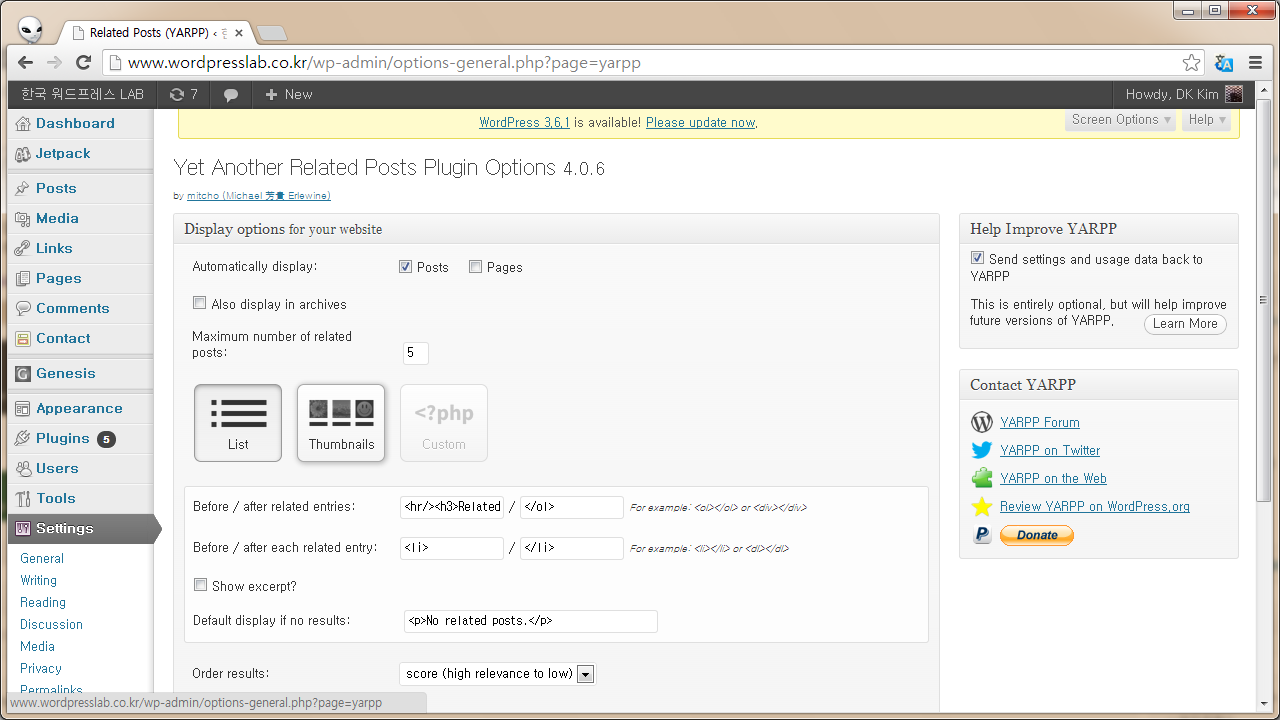1280x720 pixels.
Task: Click the PayPal Donate button
Action: [1036, 535]
